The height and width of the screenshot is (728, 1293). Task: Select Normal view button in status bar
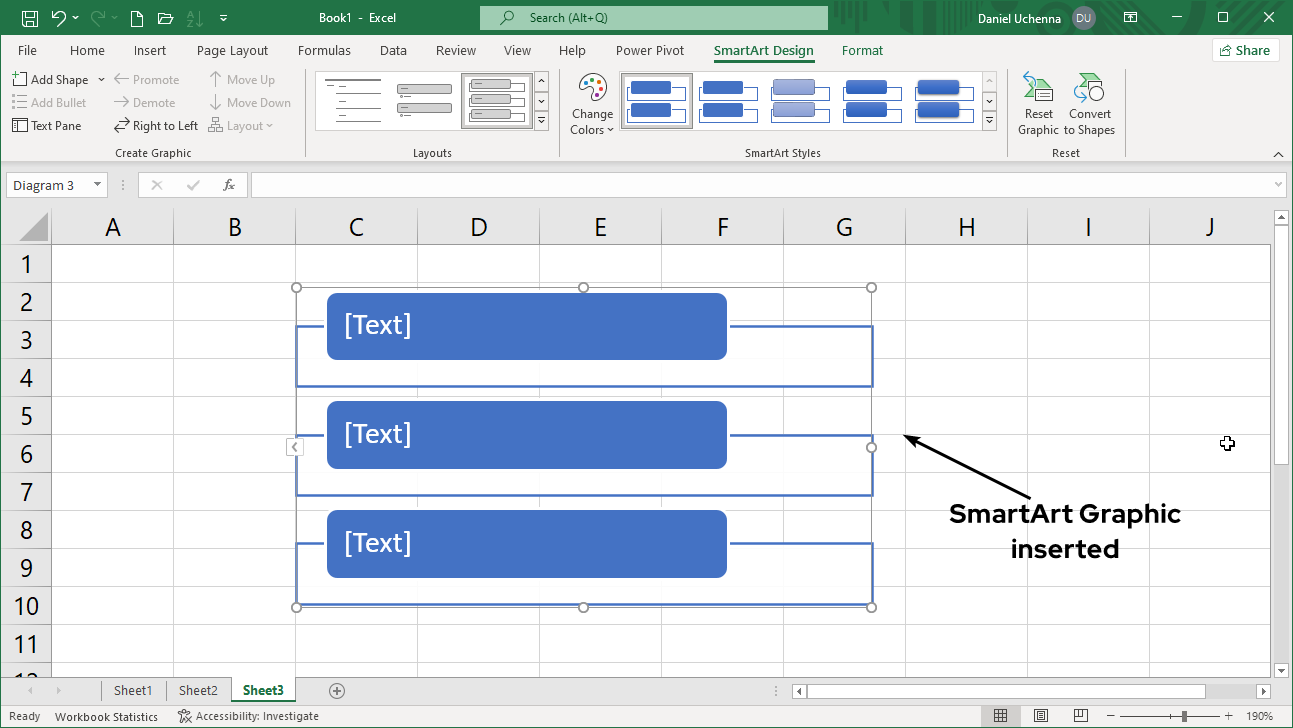(1000, 716)
